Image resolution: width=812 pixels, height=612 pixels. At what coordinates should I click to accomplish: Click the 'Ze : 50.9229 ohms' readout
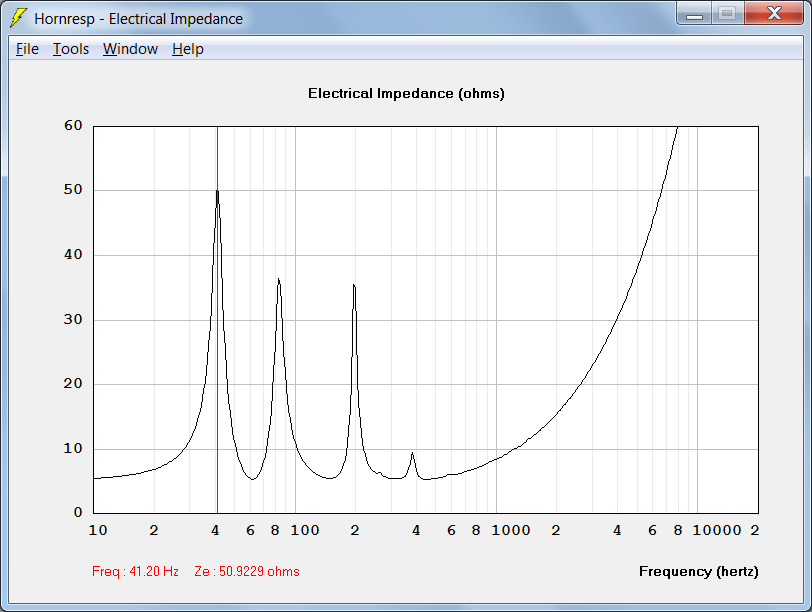click(x=247, y=572)
